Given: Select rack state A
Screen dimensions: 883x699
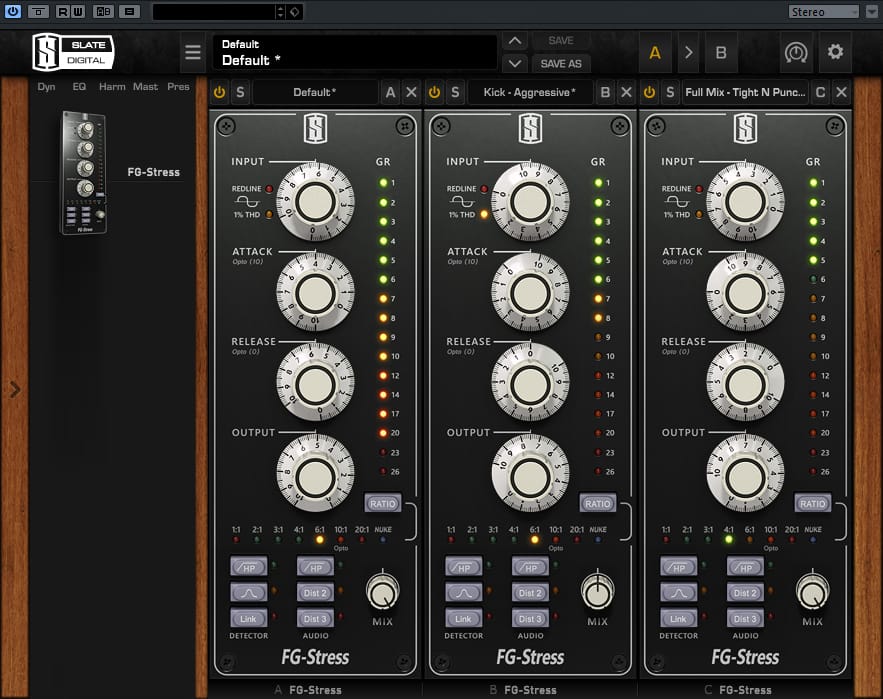Looking at the screenshot, I should [x=655, y=53].
